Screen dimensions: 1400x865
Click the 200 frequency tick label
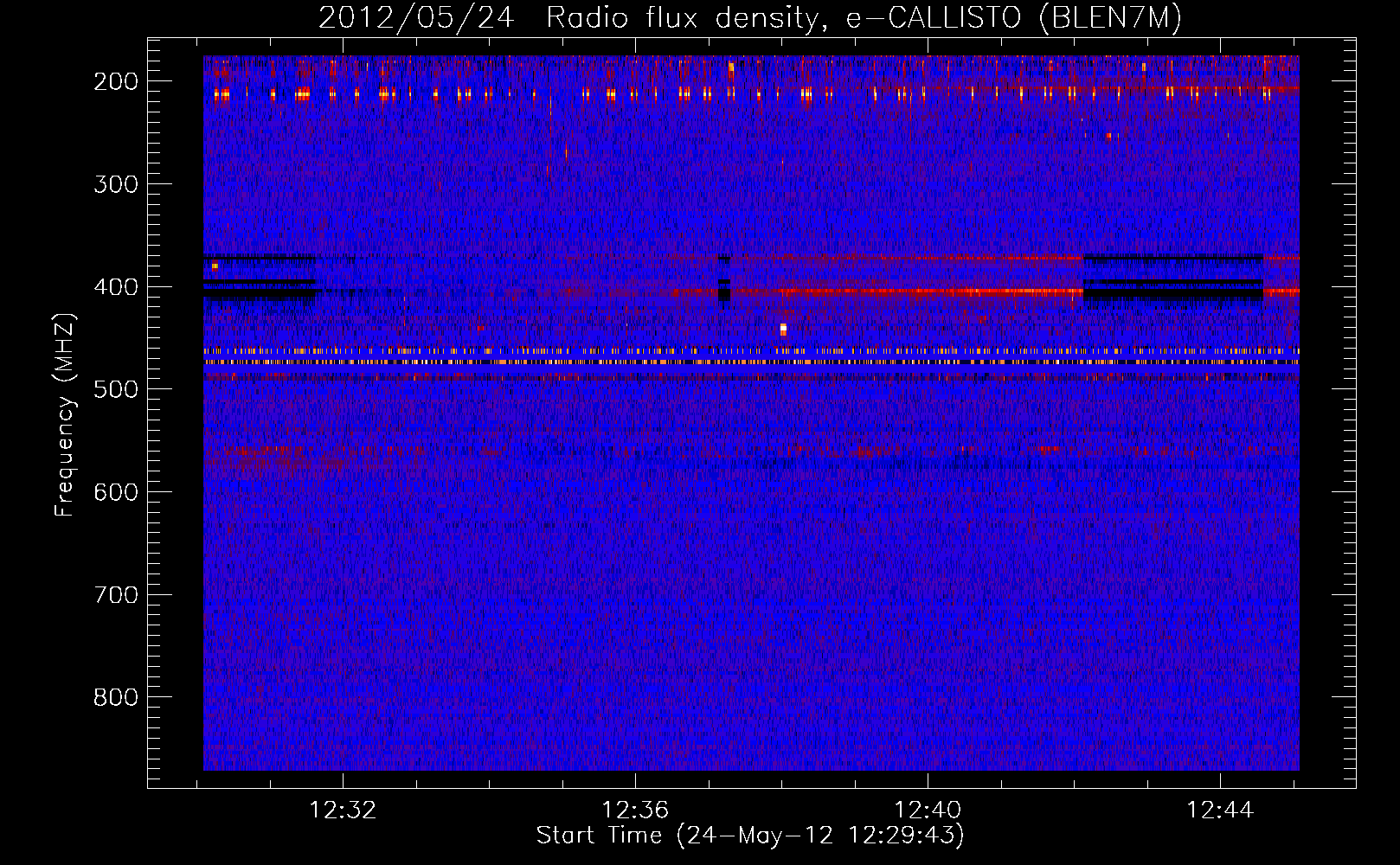pos(116,81)
